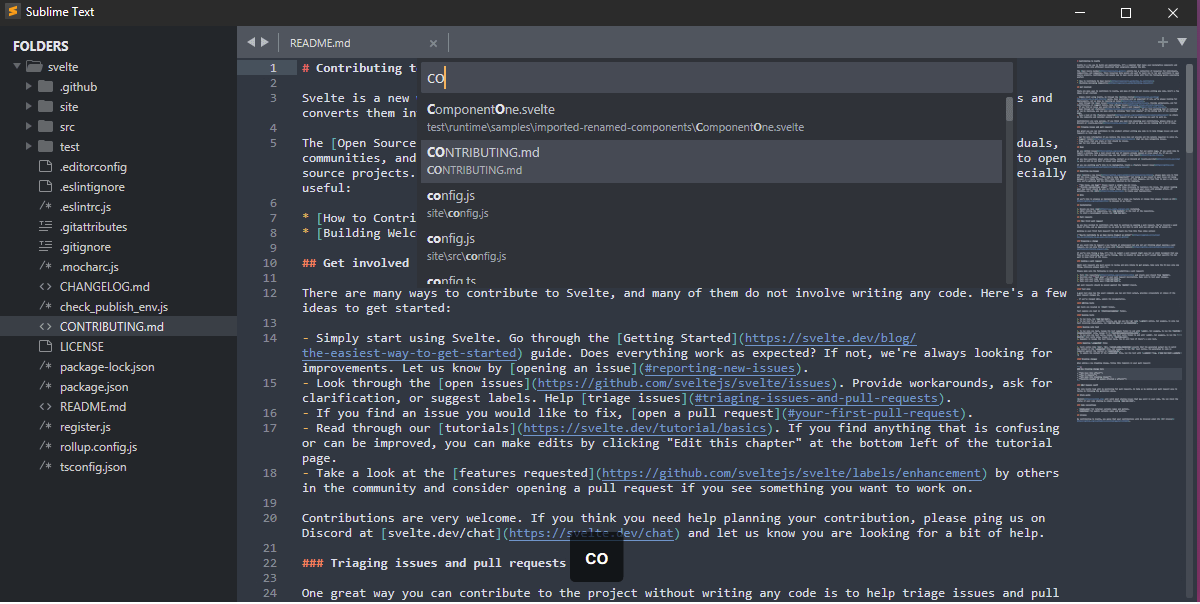Add new tab with plus button
This screenshot has height=604, width=1200.
coord(1163,42)
